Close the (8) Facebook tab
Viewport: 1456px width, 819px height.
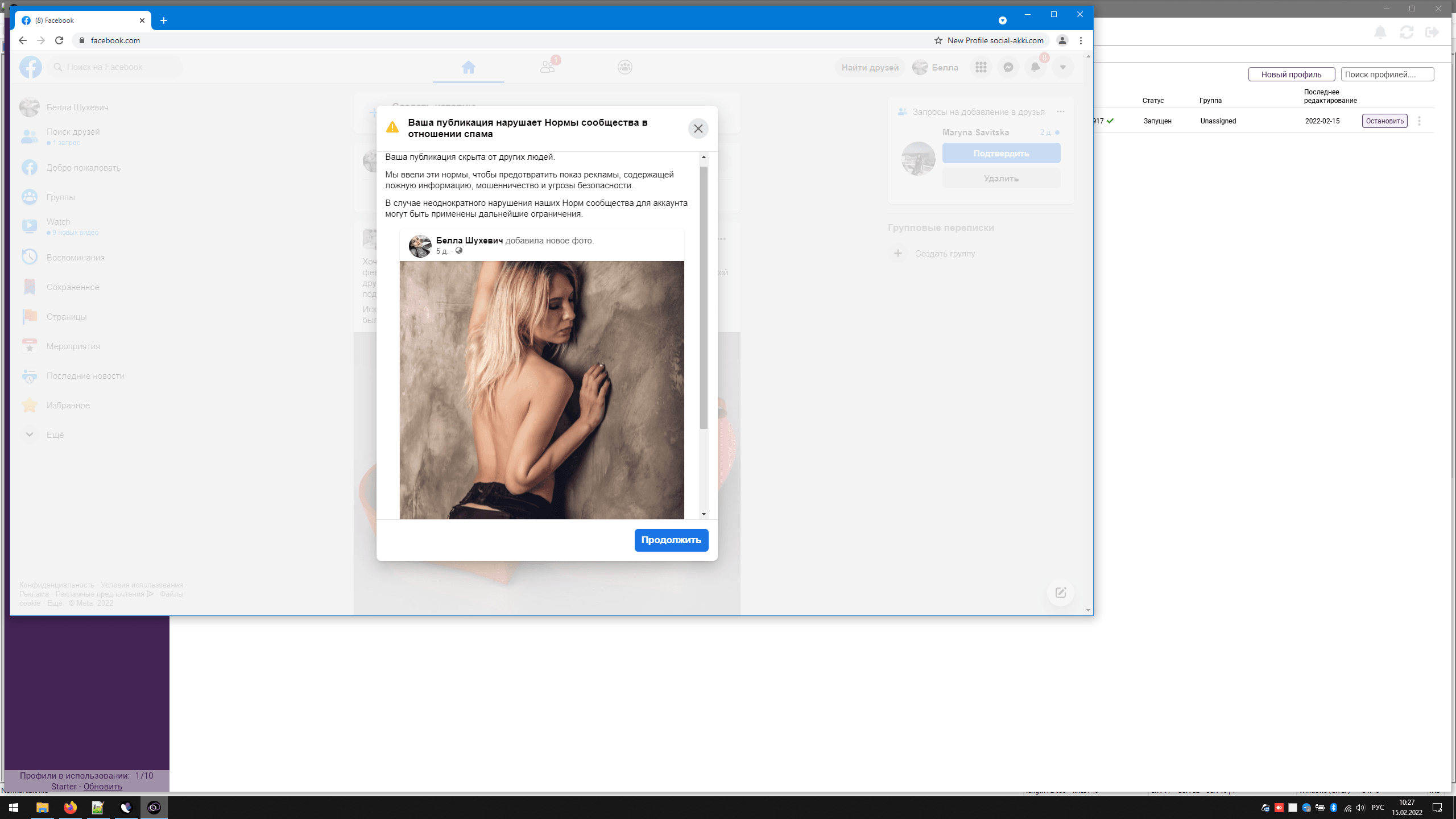pyautogui.click(x=142, y=20)
